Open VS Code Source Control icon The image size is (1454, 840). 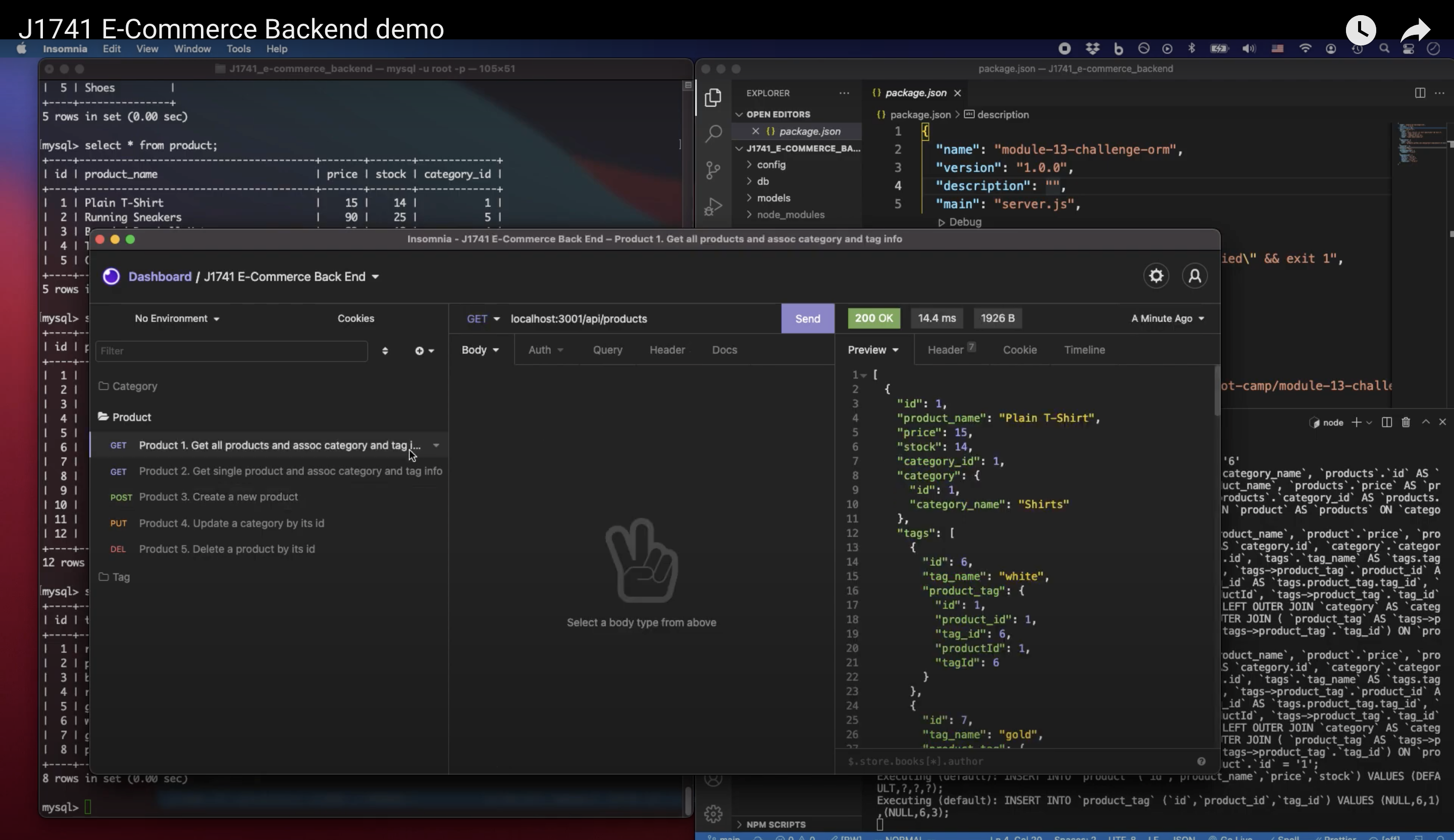coord(713,170)
